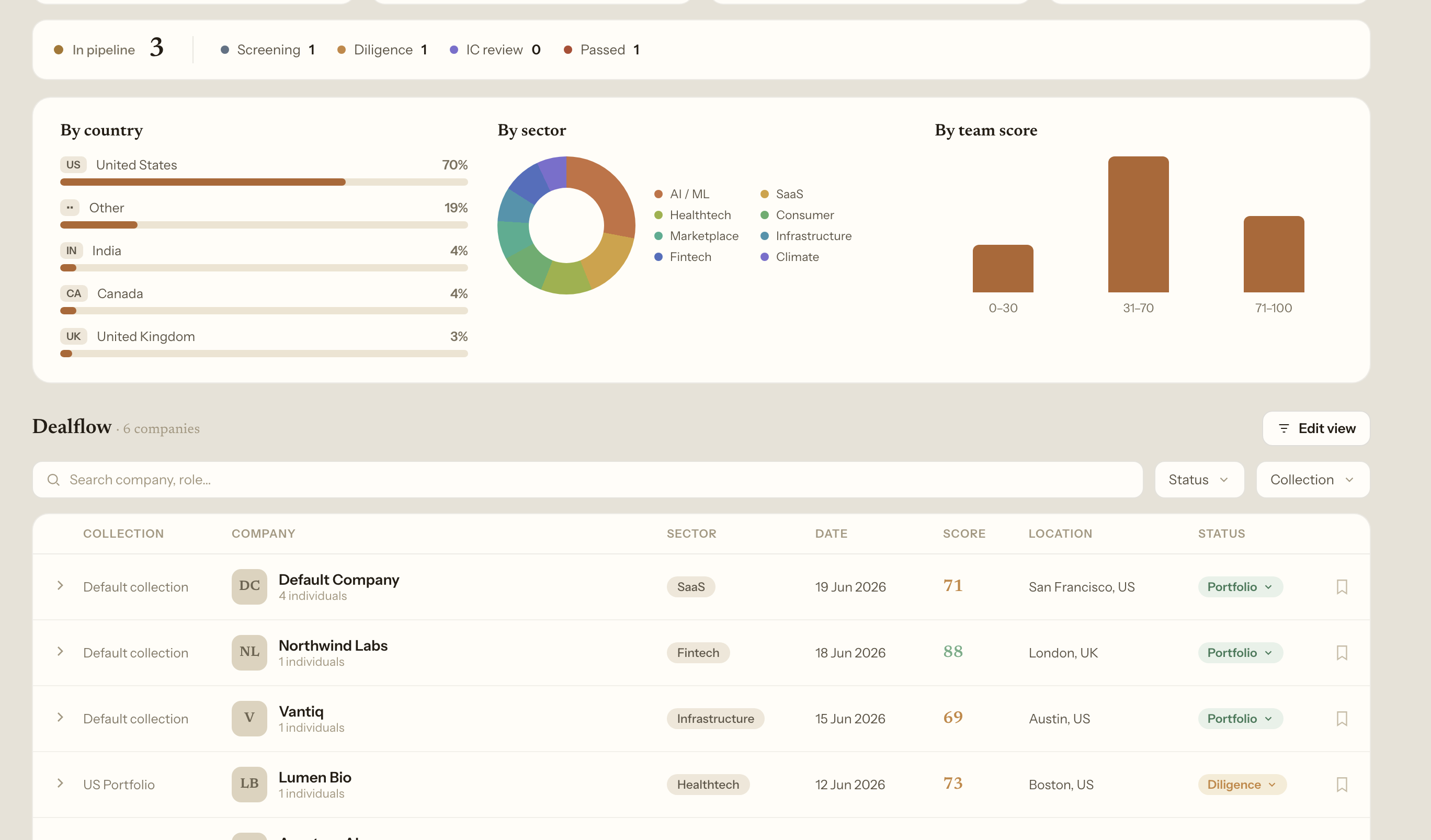Click the Fintech sector tag in table
This screenshot has height=840, width=1431.
coord(698,653)
